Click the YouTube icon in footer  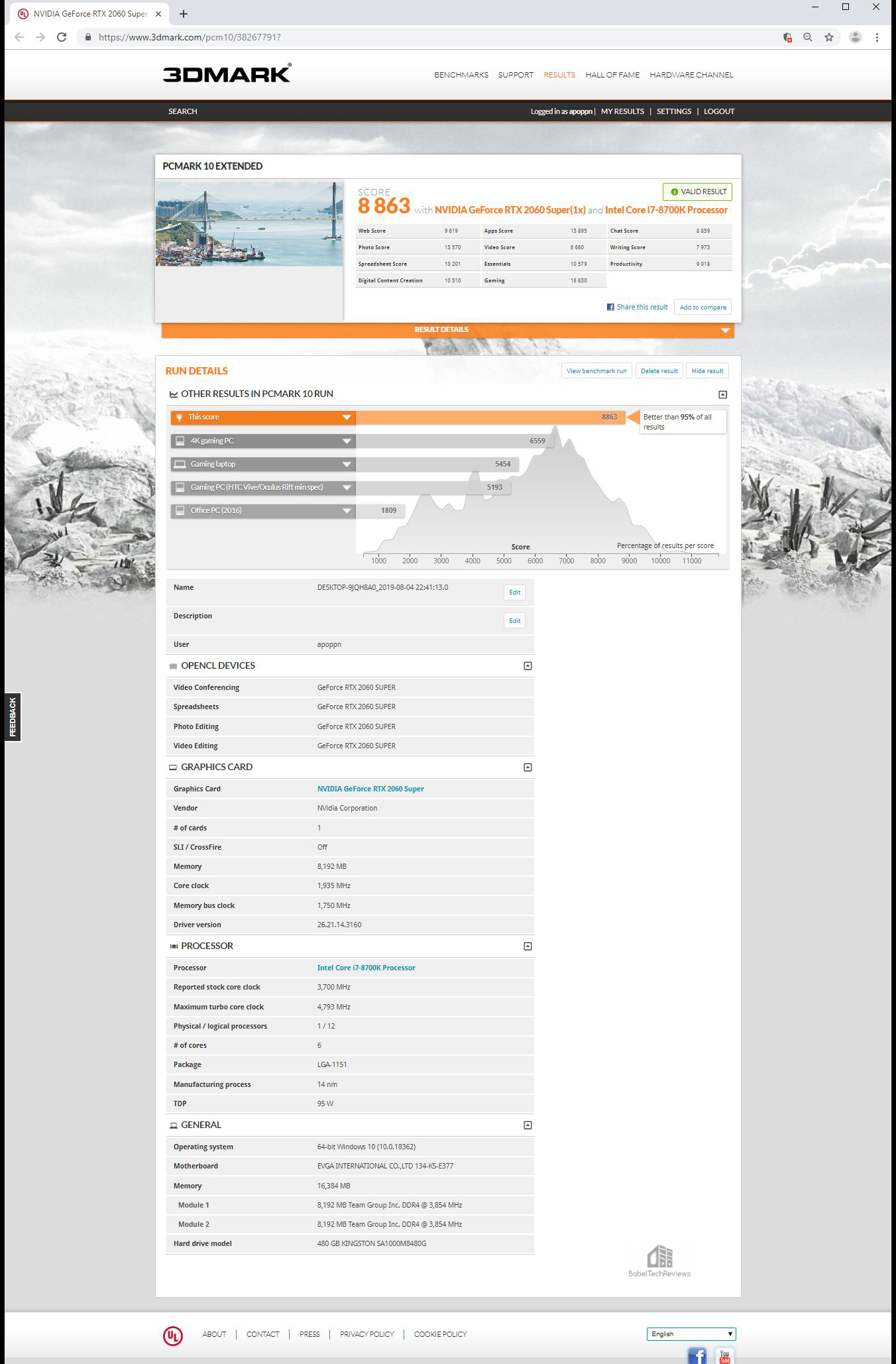tap(724, 1355)
